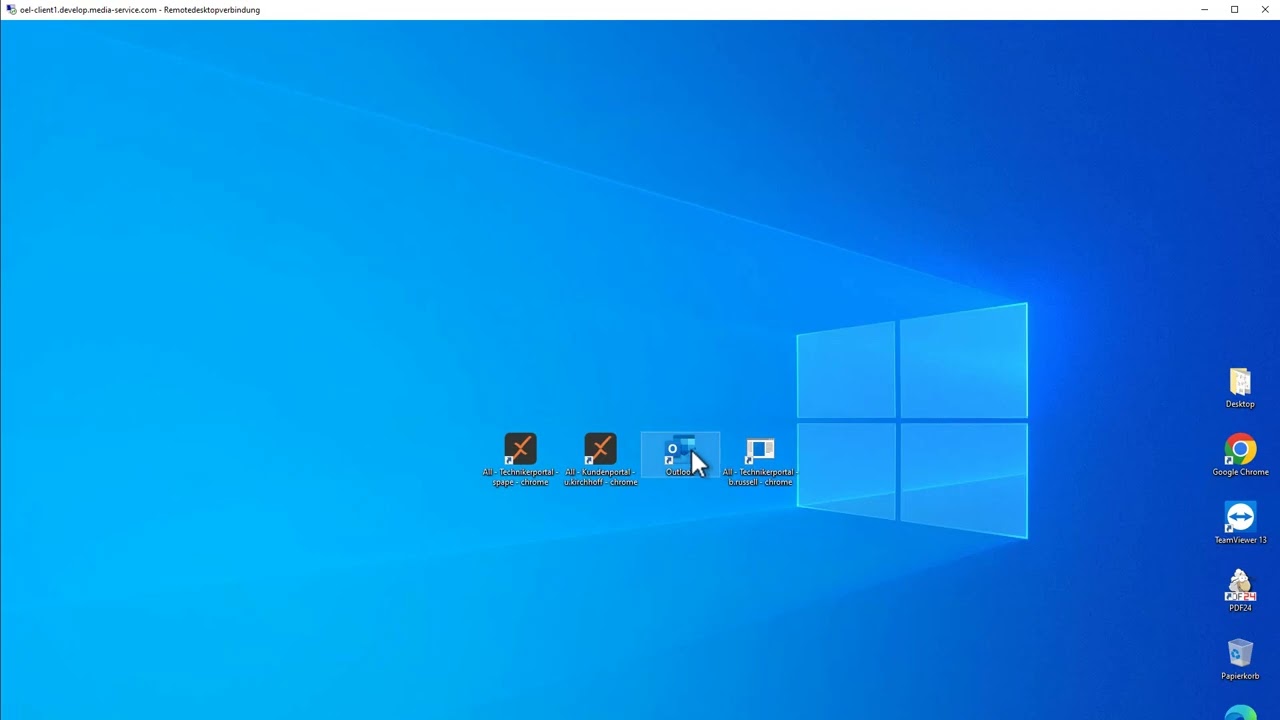
Task: Minimize the Remotedesktopverbindung window
Action: 1204,10
